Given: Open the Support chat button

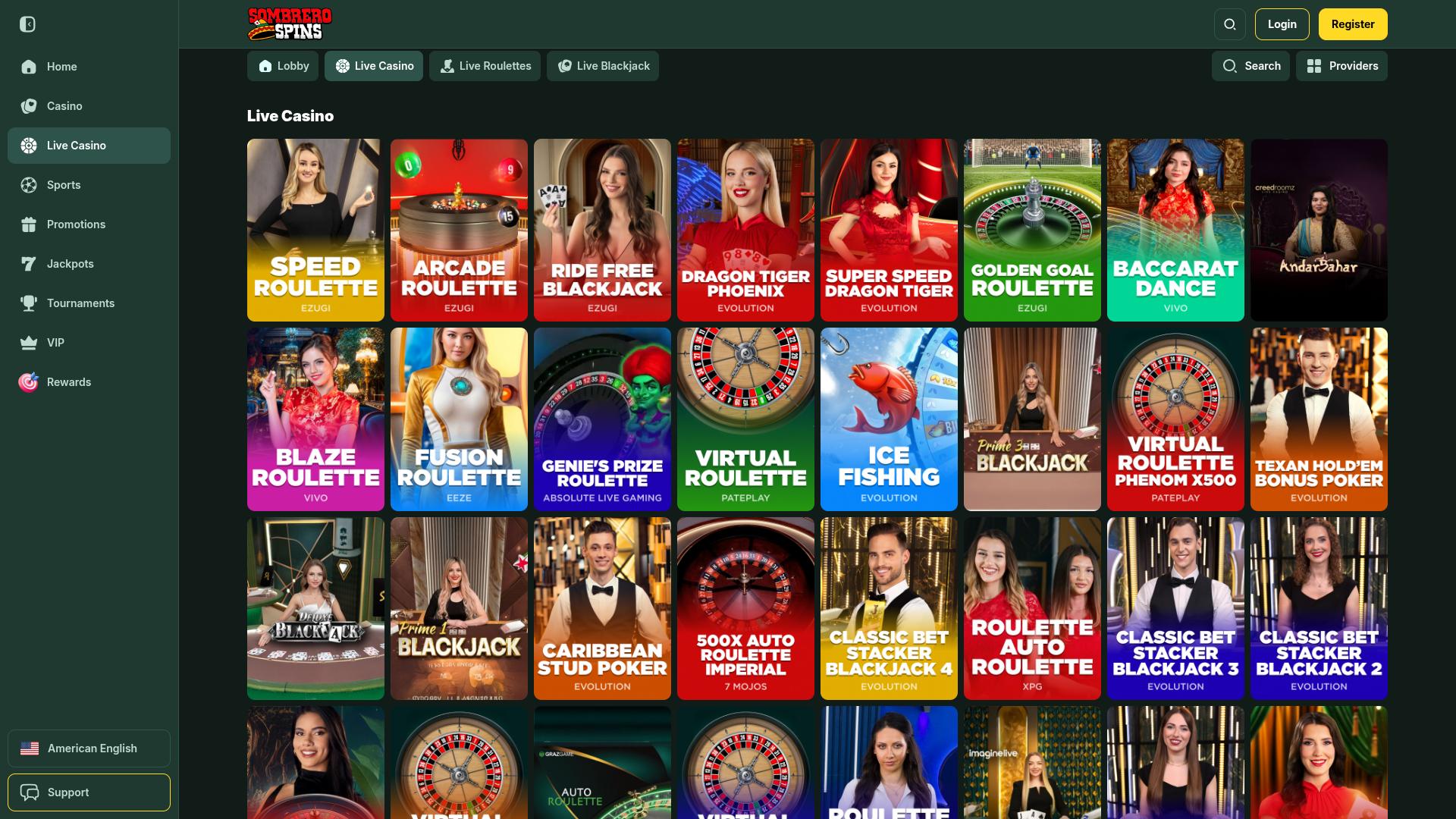Looking at the screenshot, I should 89,792.
